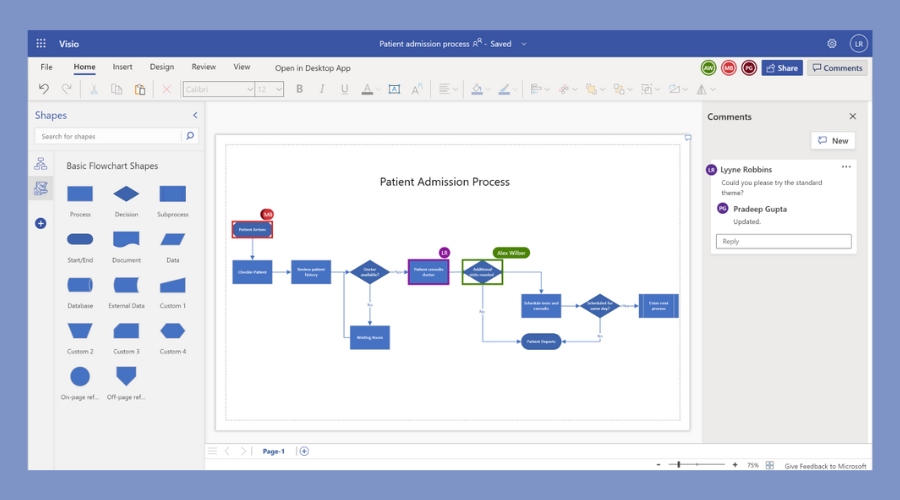Undo the last action
The image size is (900, 500).
(44, 89)
